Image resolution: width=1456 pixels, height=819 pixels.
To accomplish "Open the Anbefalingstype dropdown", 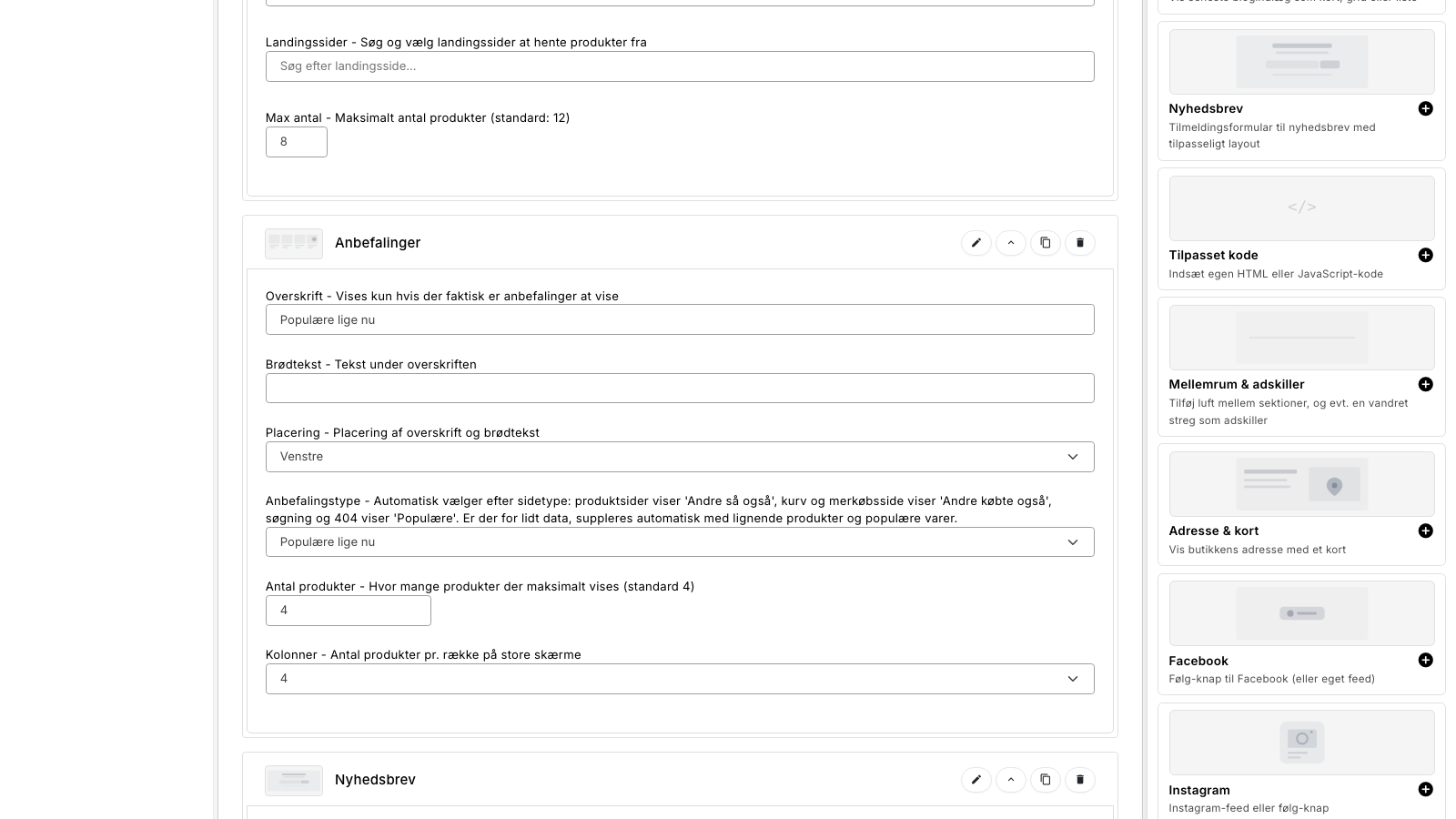I will [x=680, y=542].
